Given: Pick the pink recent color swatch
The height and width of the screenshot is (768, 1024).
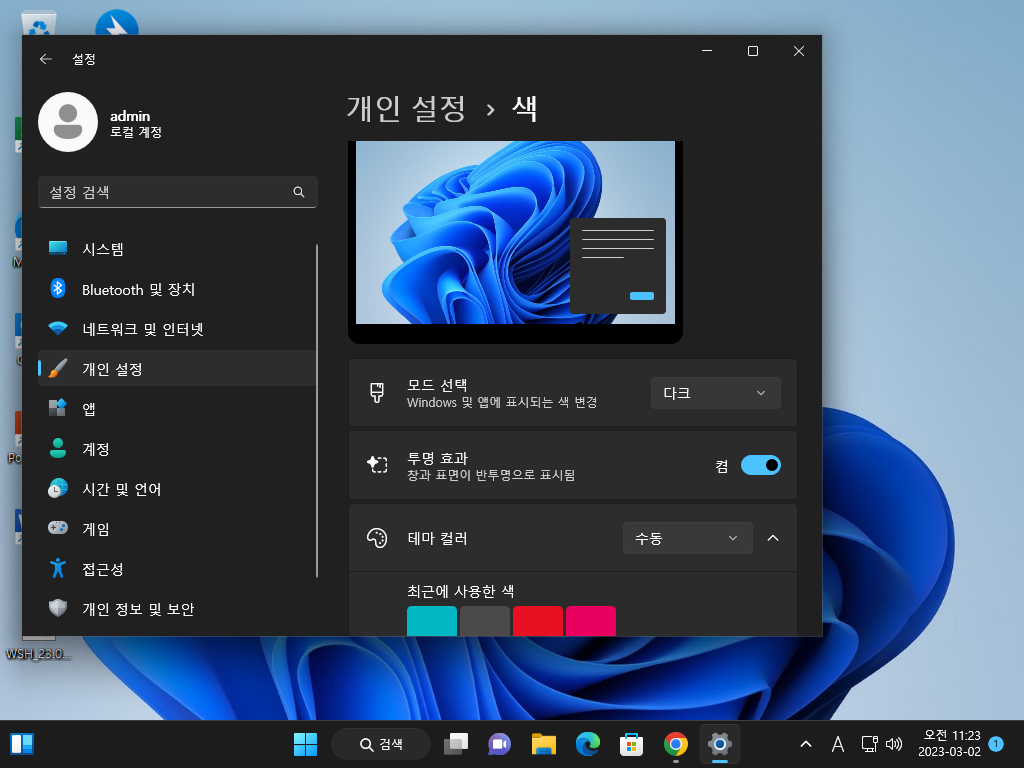Looking at the screenshot, I should point(590,621).
